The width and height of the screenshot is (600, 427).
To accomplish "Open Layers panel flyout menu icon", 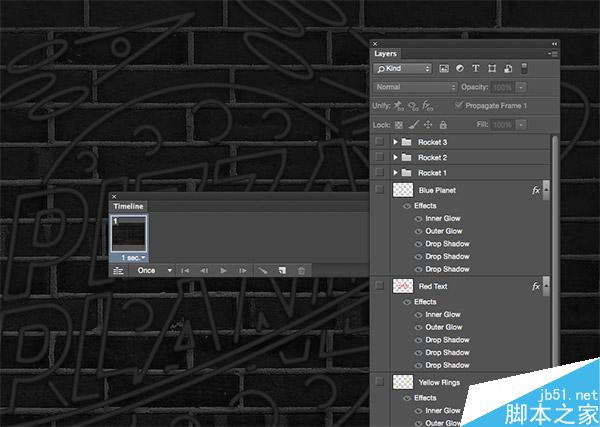I will (x=553, y=54).
